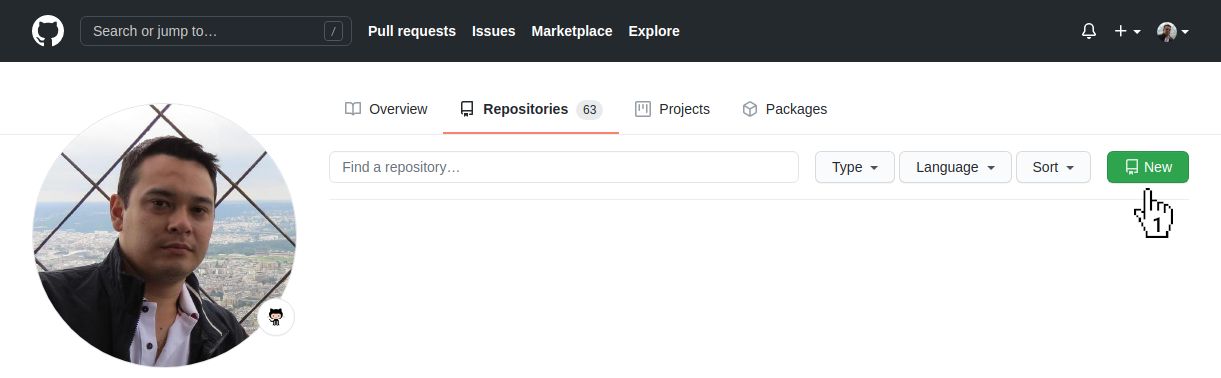This screenshot has height=378, width=1221.
Task: Open the Explore link
Action: 654,31
